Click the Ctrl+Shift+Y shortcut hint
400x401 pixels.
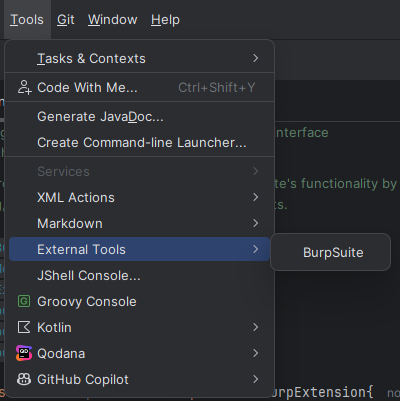pyautogui.click(x=217, y=88)
